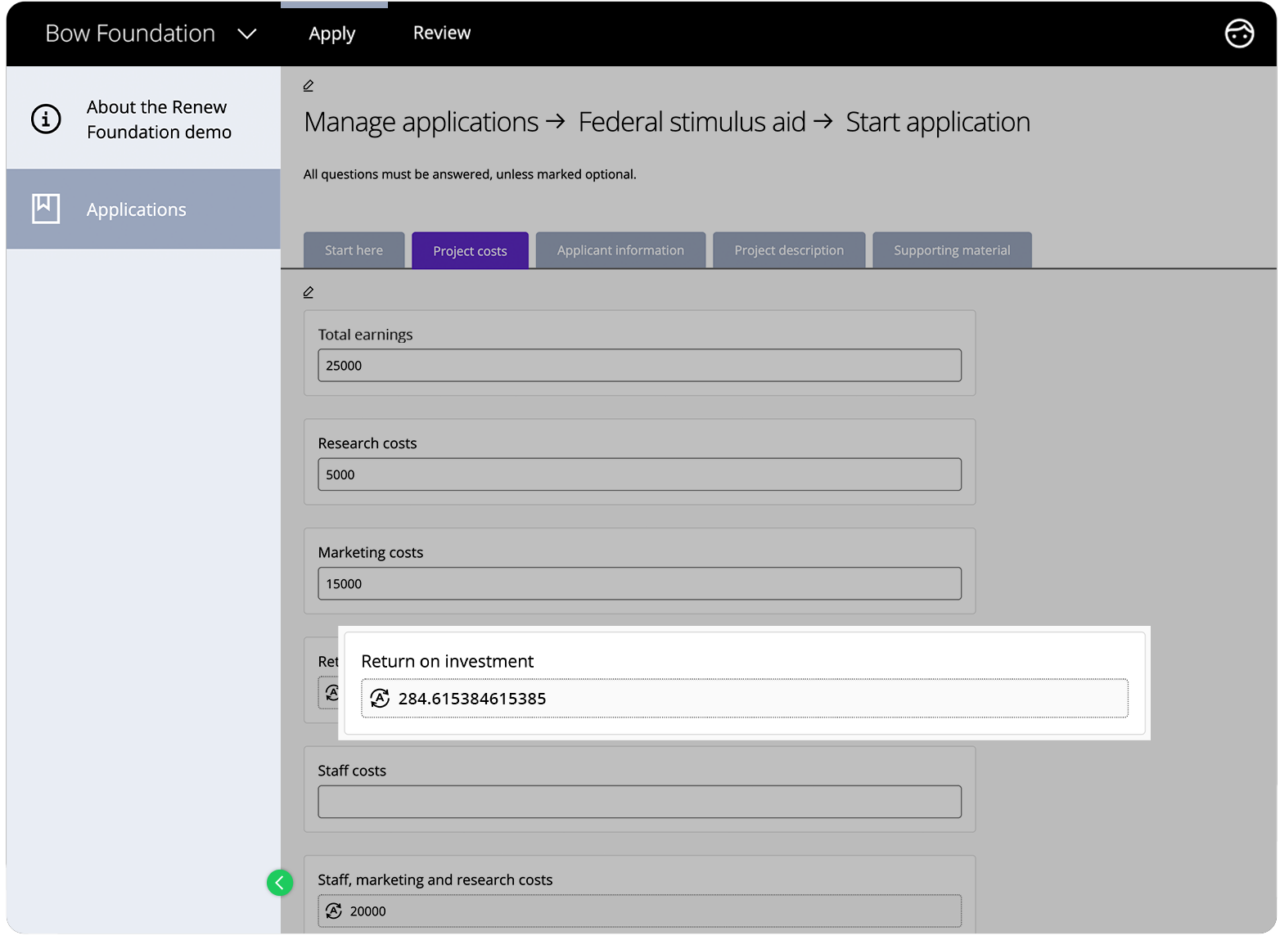Click the Federal stimulus aid breadcrumb
1280x940 pixels.
point(692,122)
